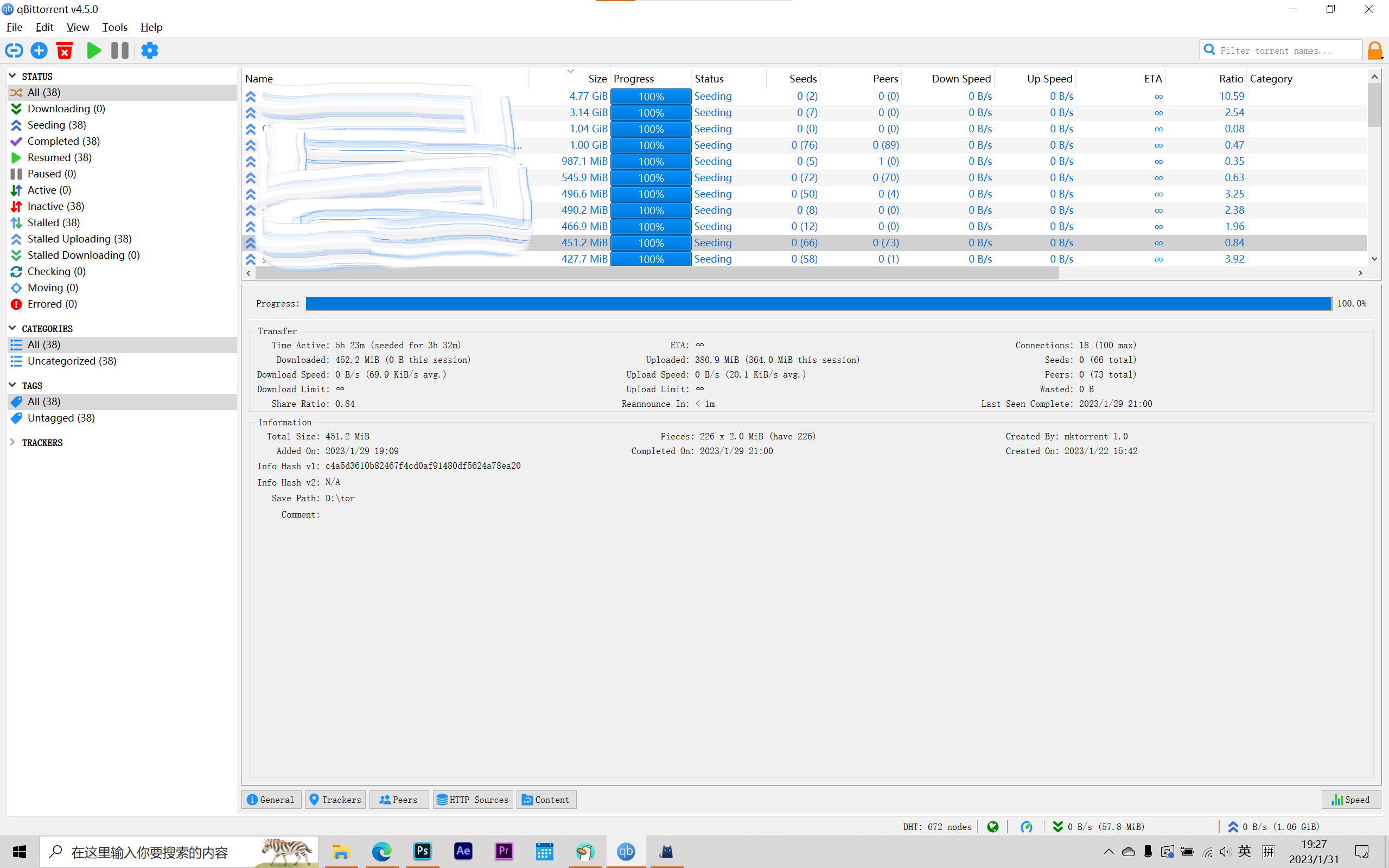The width and height of the screenshot is (1389, 868).
Task: Click the connection status globe icon
Action: tap(993, 827)
